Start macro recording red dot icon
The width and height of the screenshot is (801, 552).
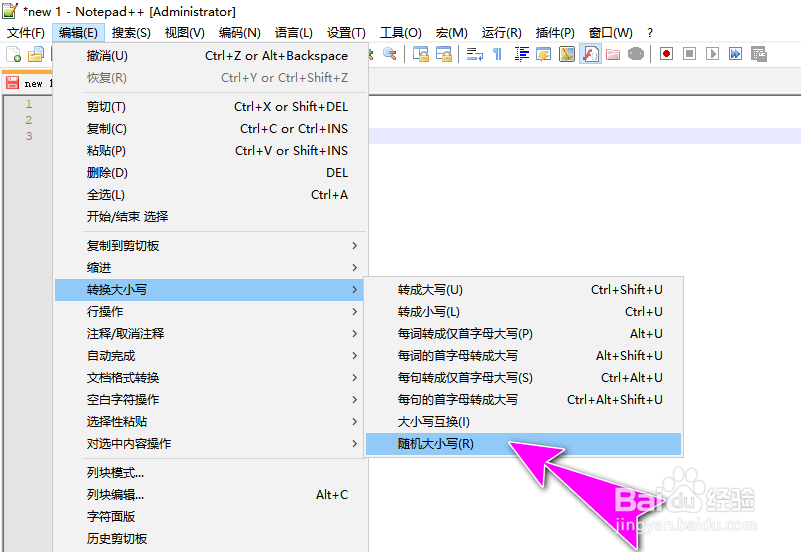click(666, 54)
